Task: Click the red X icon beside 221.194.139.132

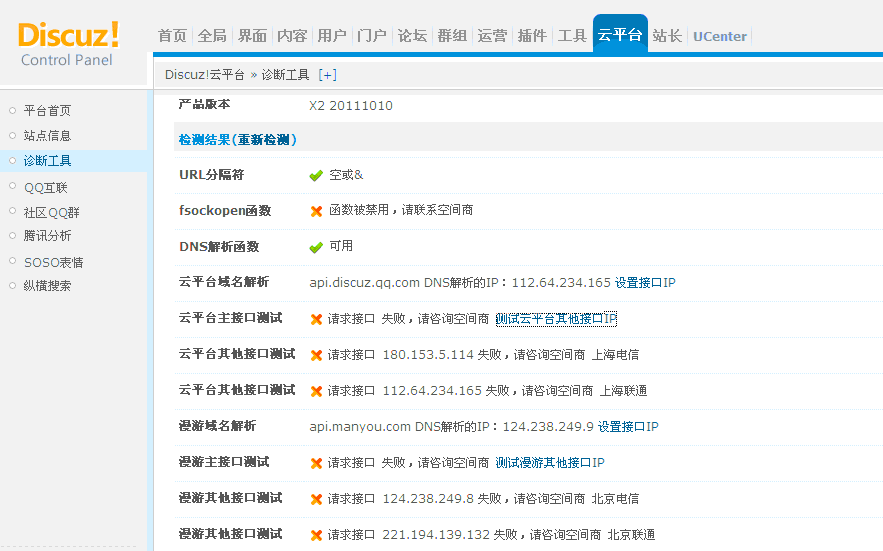Action: [x=316, y=536]
